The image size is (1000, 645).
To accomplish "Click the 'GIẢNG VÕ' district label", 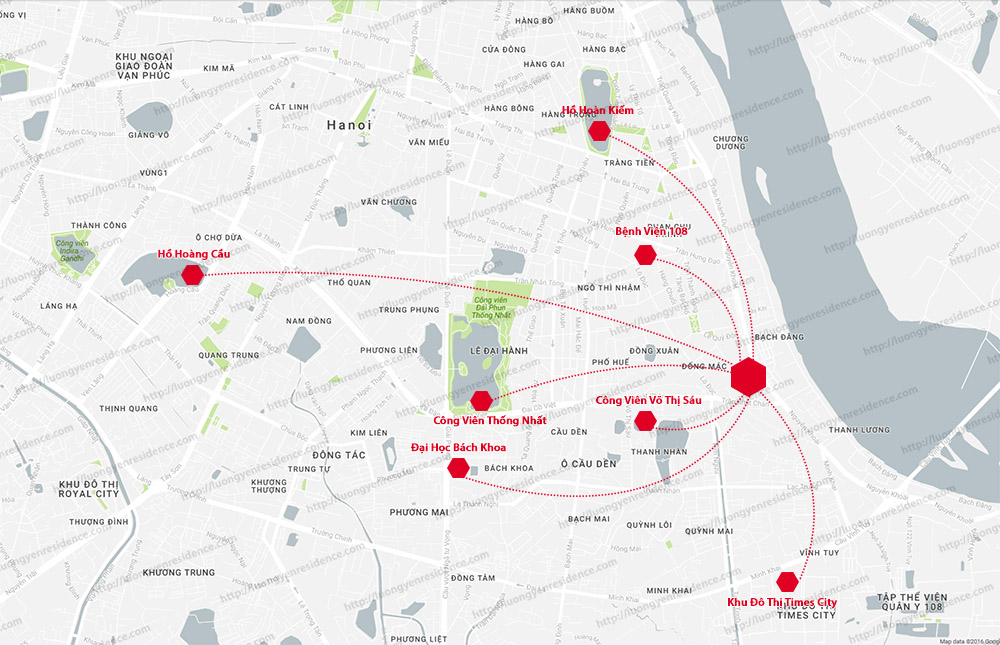I will coord(149,135).
